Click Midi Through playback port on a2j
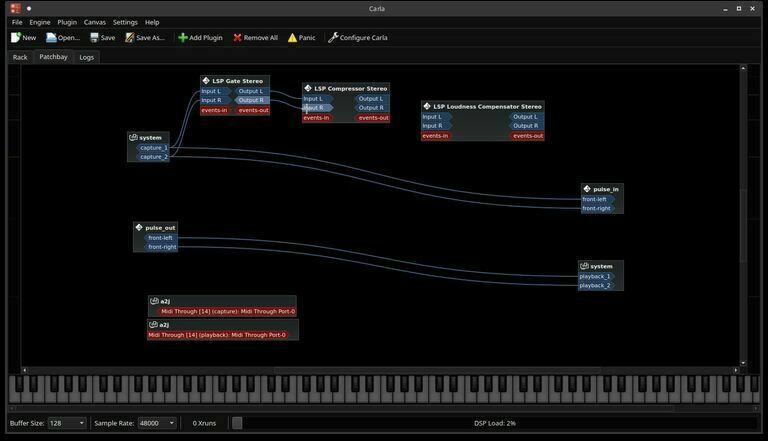 point(218,335)
